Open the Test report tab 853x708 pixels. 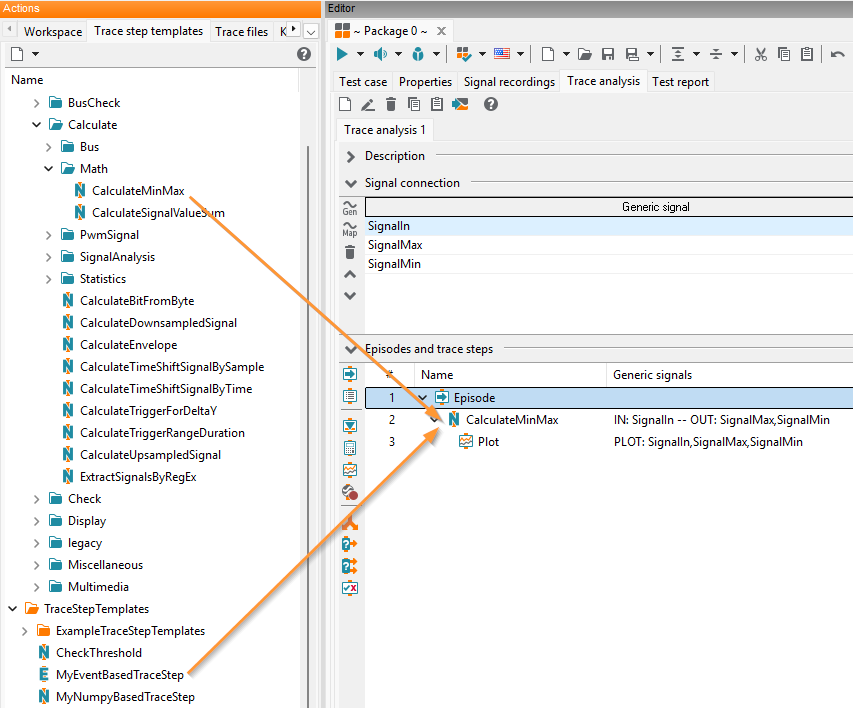pos(680,82)
